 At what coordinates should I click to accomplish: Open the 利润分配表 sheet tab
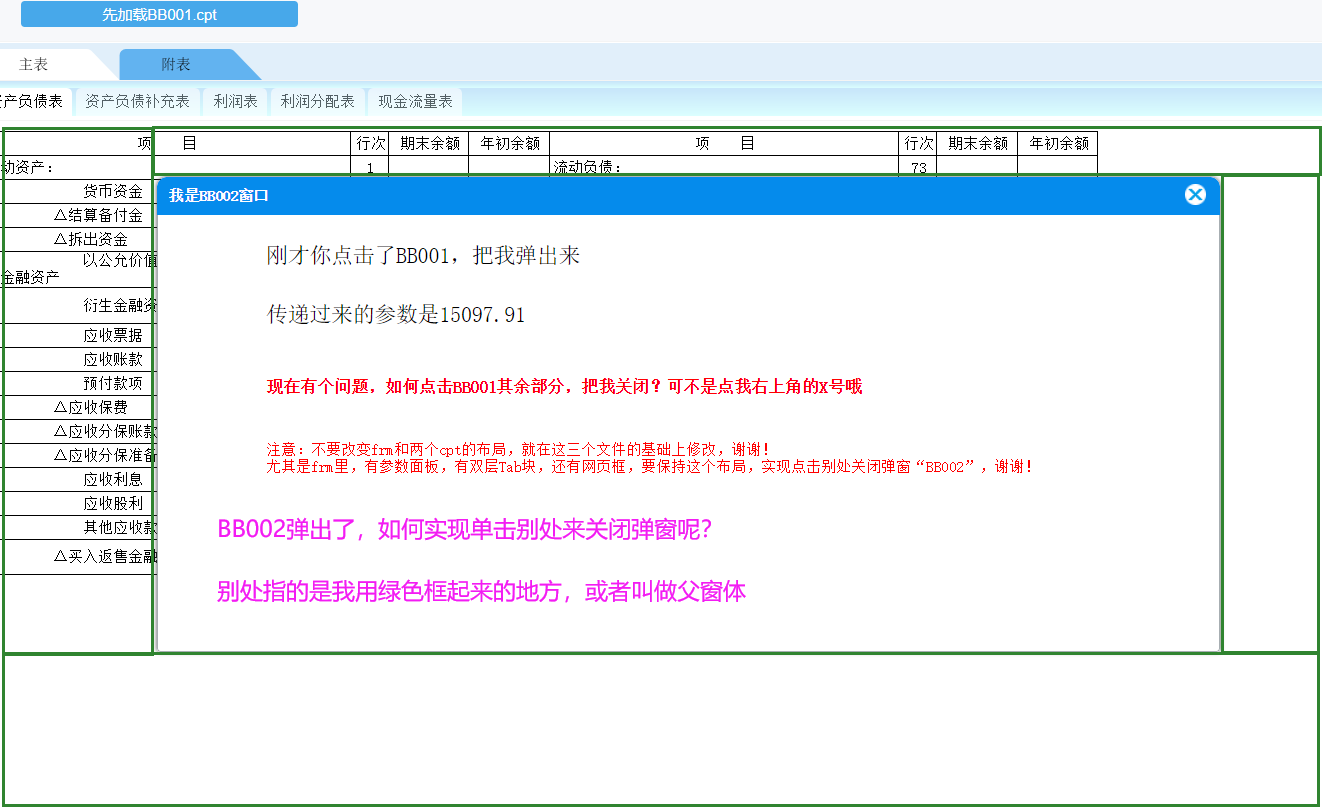[318, 101]
